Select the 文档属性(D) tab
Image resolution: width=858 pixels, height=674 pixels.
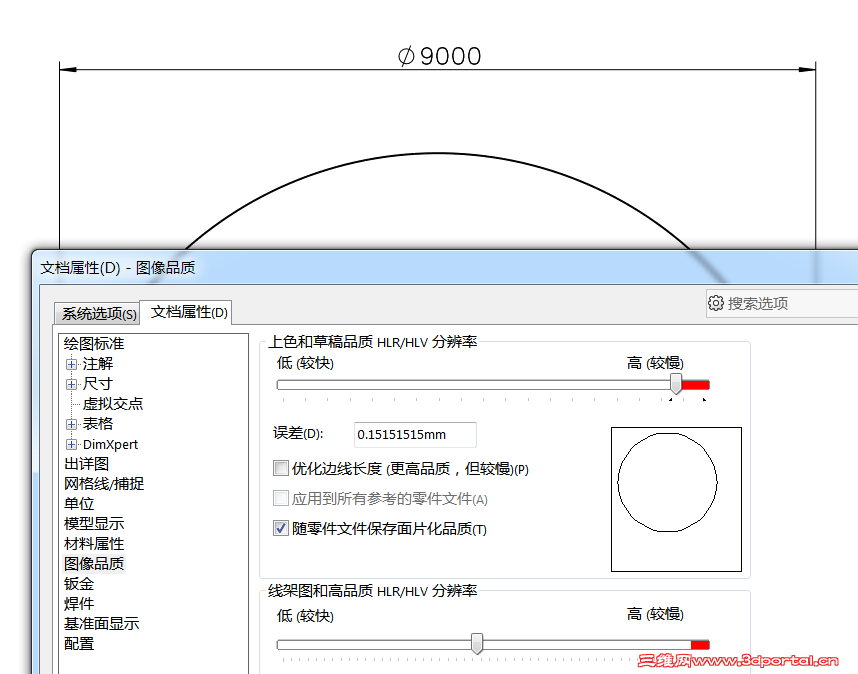pos(188,312)
